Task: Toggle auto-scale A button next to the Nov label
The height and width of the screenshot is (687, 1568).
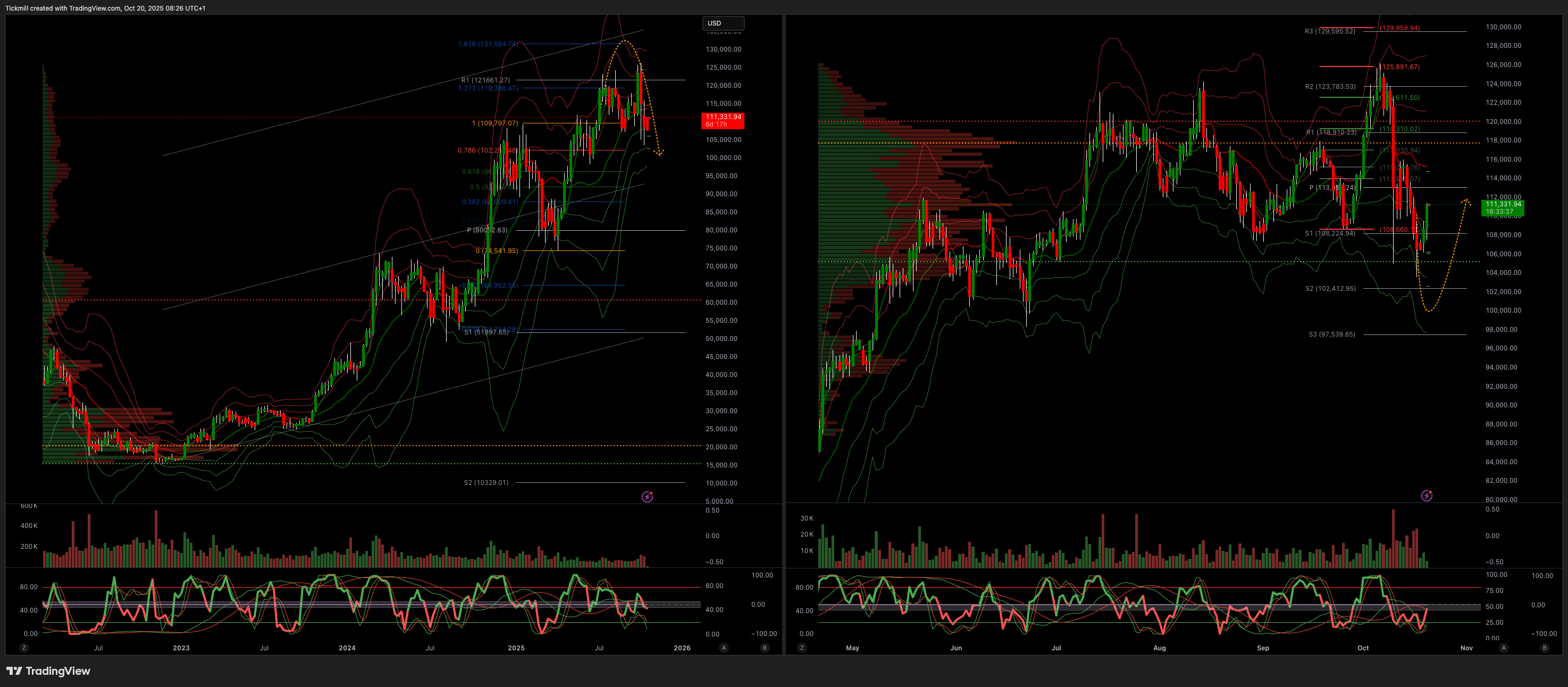Action: pyautogui.click(x=1504, y=648)
